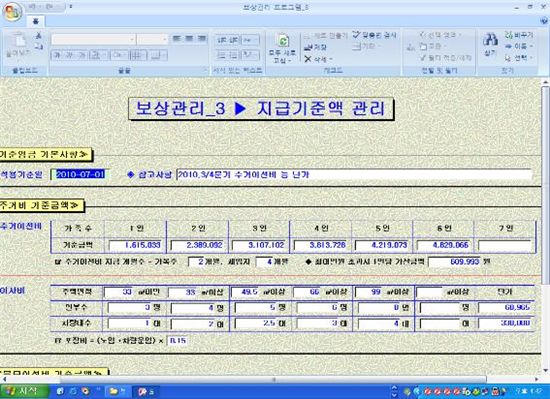Click the 5인 amount field 4,219,073
The width and height of the screenshot is (550, 399).
382,245
